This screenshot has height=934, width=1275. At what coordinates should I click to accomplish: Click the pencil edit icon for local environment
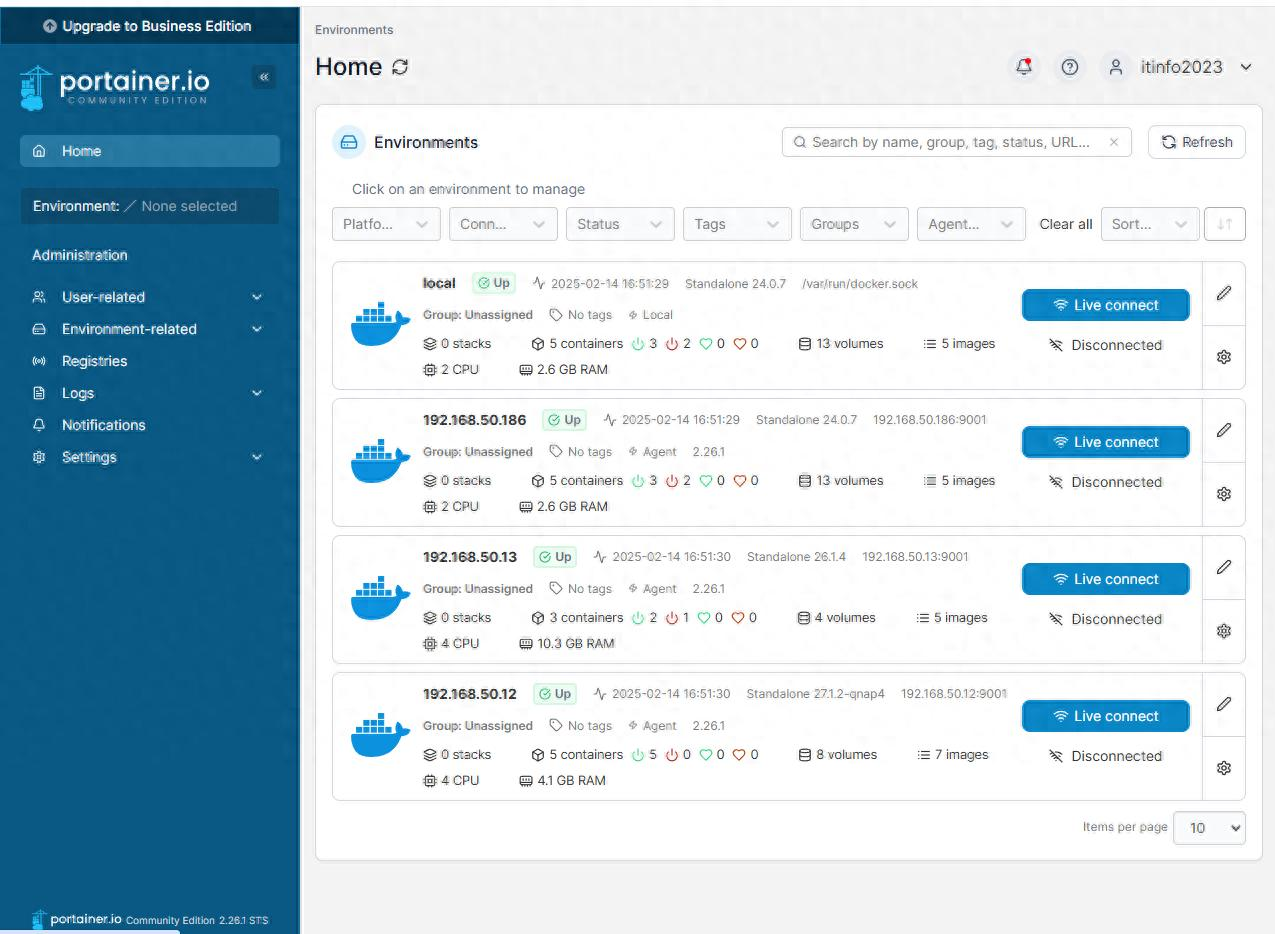[x=1224, y=293]
